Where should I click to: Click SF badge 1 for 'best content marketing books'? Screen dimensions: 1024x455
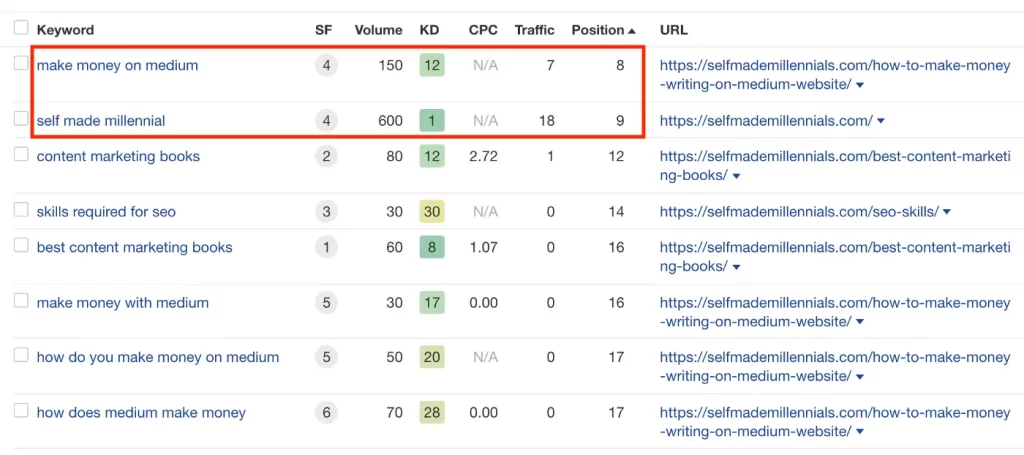click(325, 248)
